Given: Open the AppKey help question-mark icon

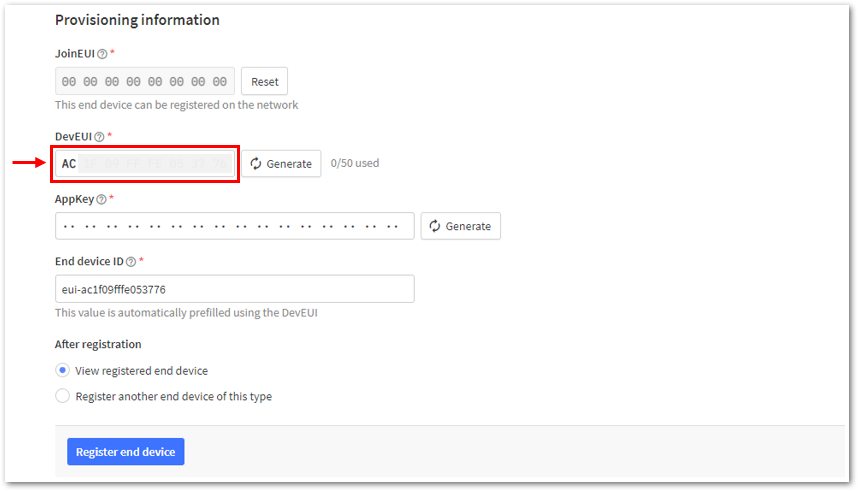Looking at the screenshot, I should pyautogui.click(x=101, y=199).
